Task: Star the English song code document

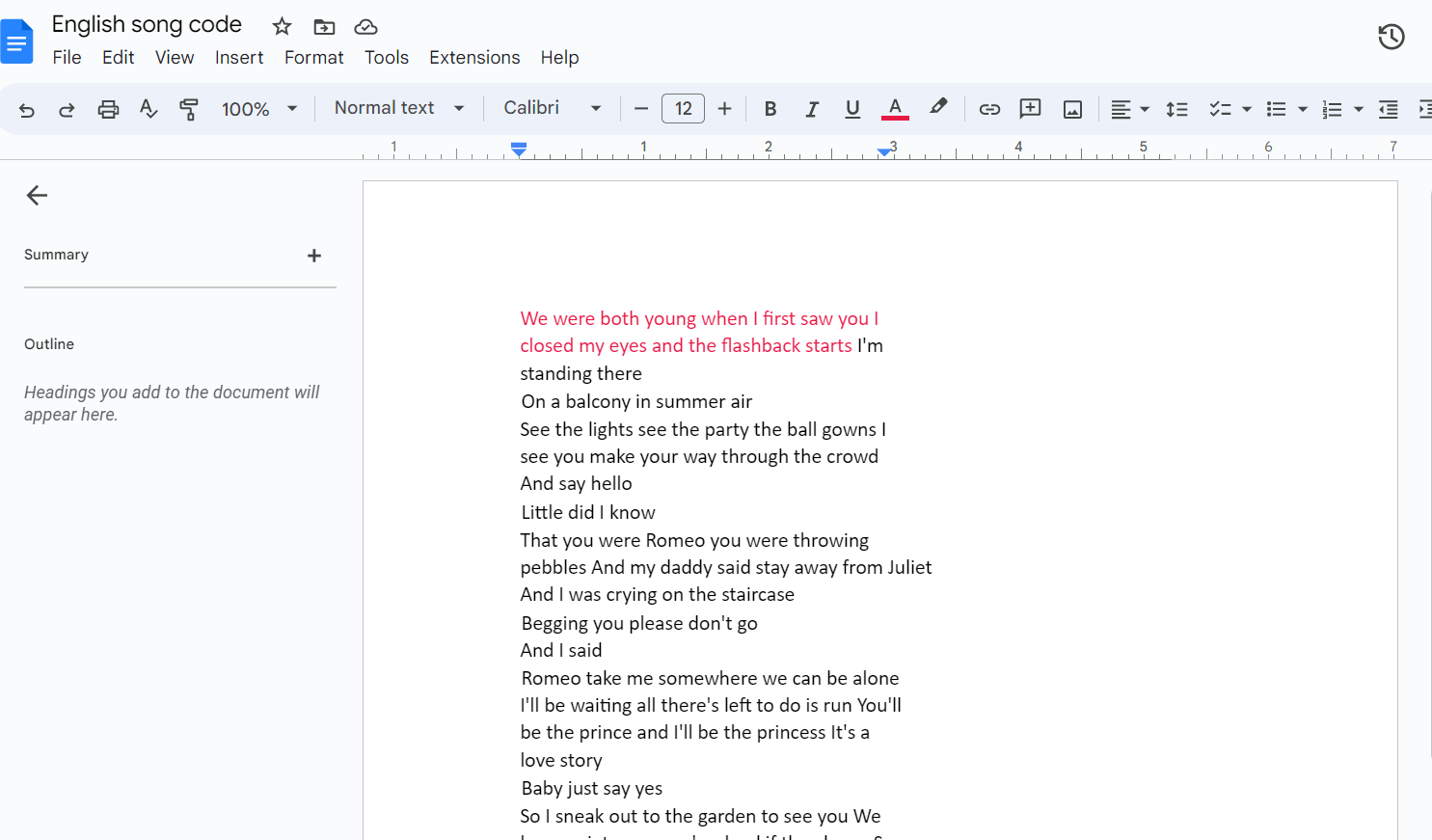Action: [x=281, y=26]
